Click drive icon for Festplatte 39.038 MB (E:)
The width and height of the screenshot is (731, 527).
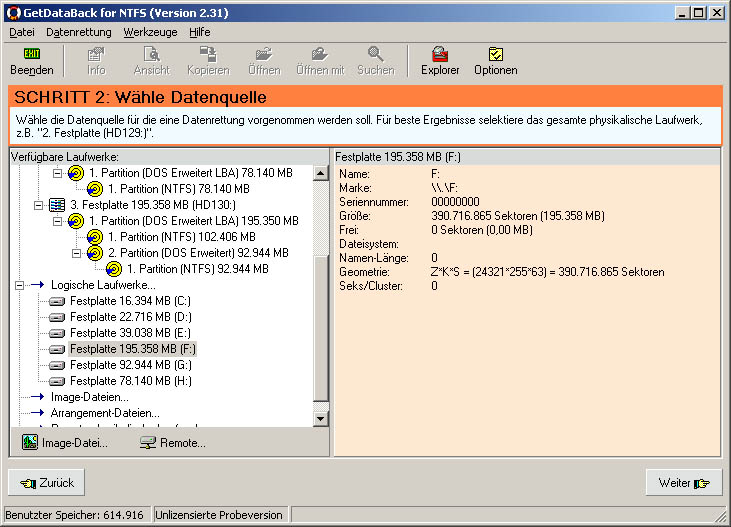click(57, 333)
